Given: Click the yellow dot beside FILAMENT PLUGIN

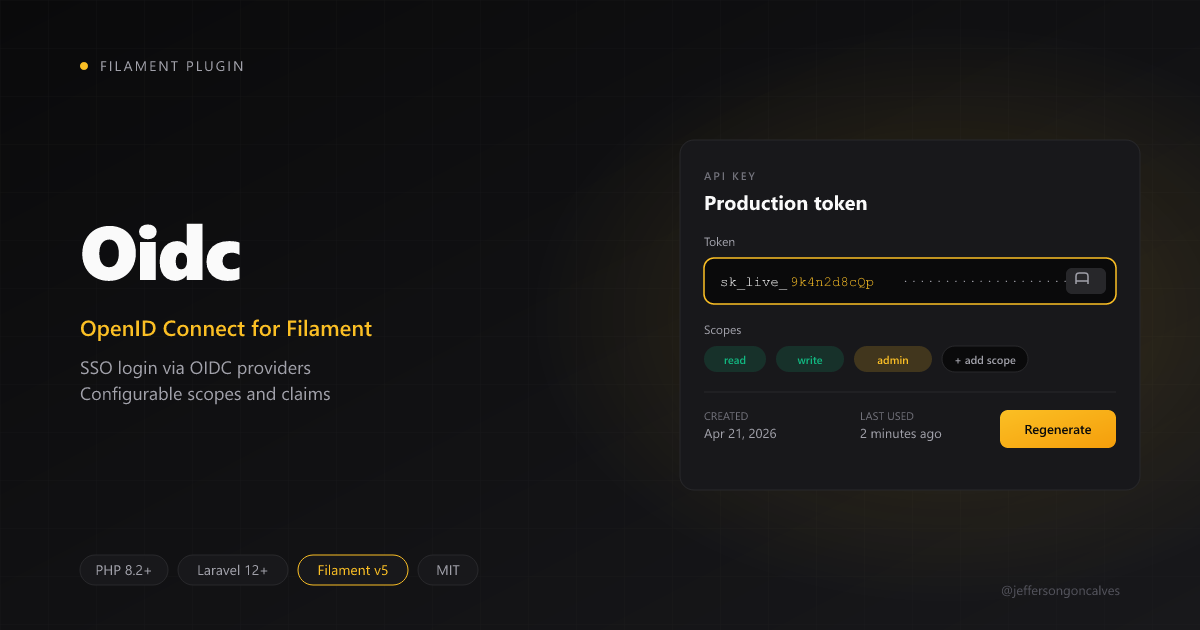Looking at the screenshot, I should click(83, 66).
